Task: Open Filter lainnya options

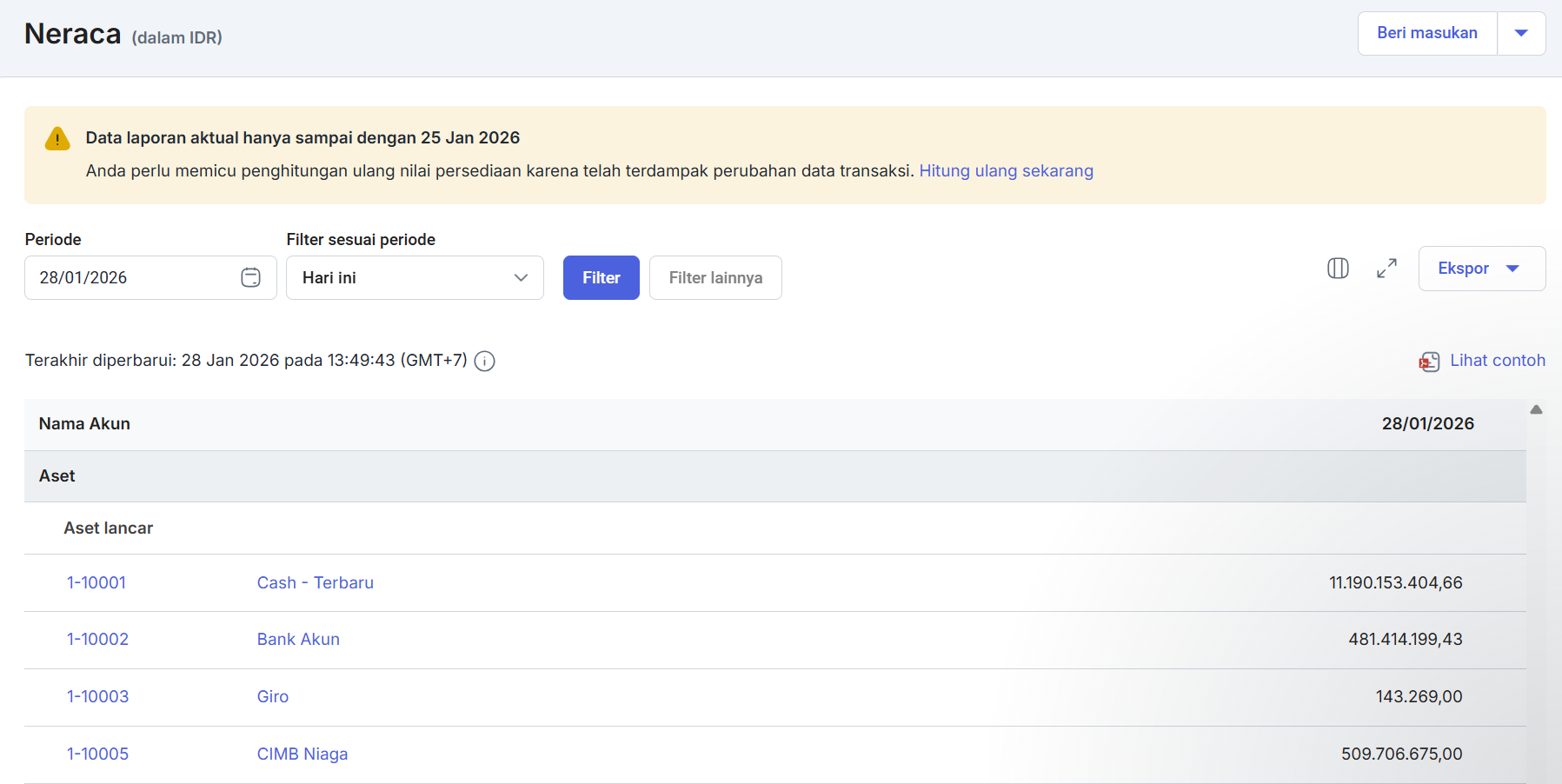Action: (x=715, y=277)
